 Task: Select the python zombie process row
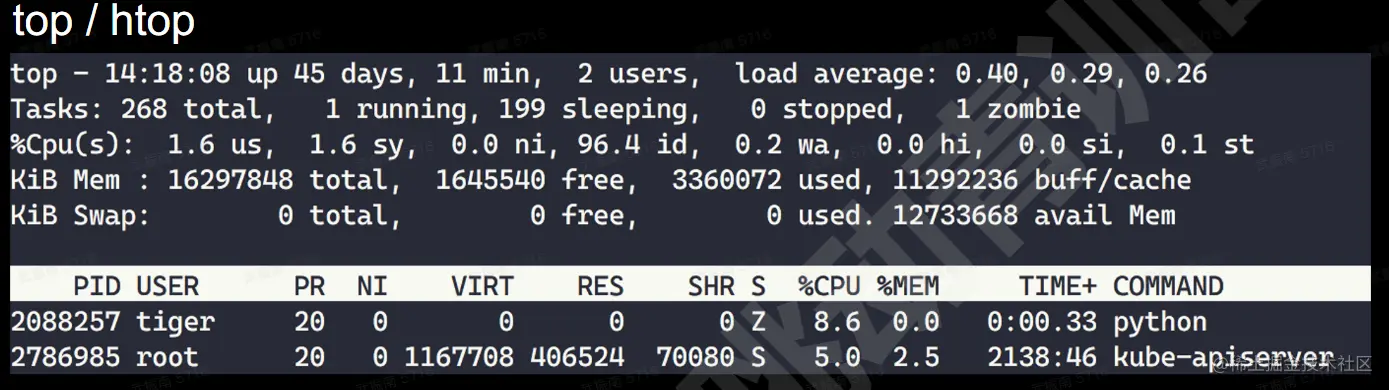coord(690,322)
